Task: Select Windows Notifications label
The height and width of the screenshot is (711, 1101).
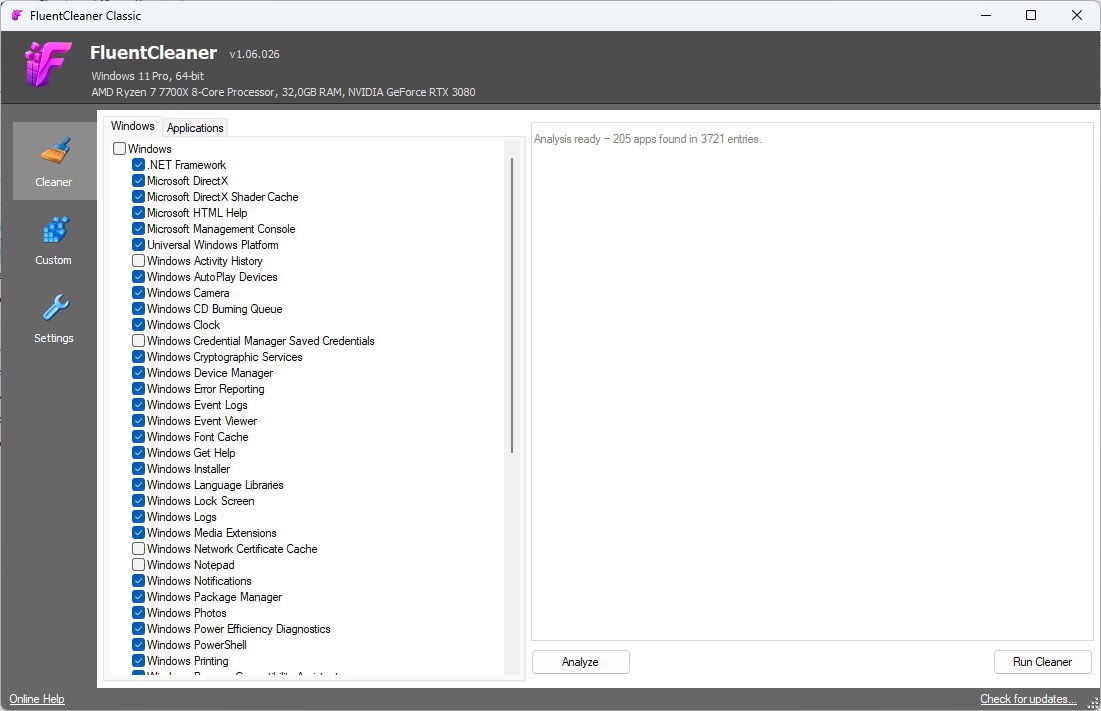Action: click(x=199, y=581)
